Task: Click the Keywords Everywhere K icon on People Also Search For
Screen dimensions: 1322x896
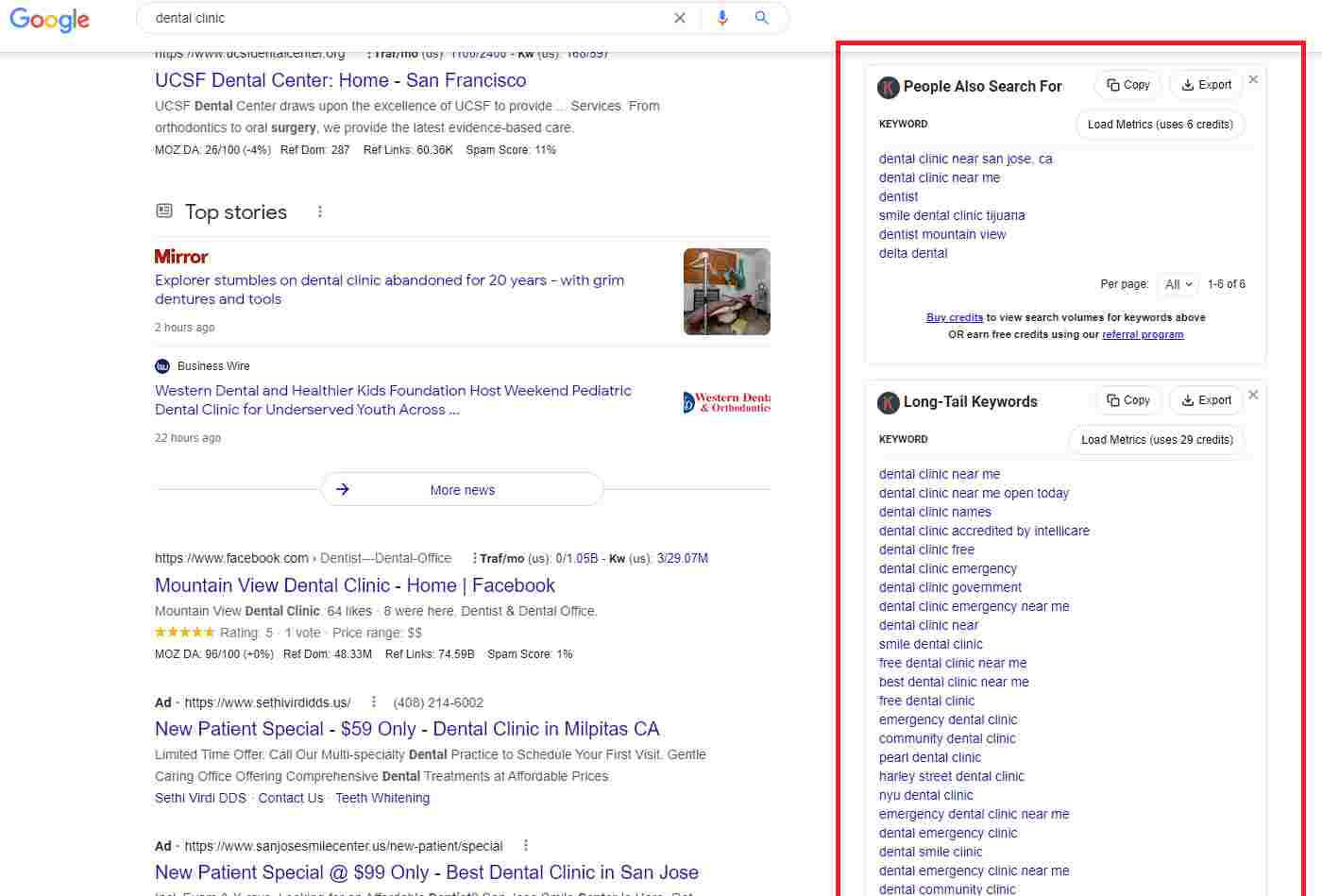Action: (888, 87)
